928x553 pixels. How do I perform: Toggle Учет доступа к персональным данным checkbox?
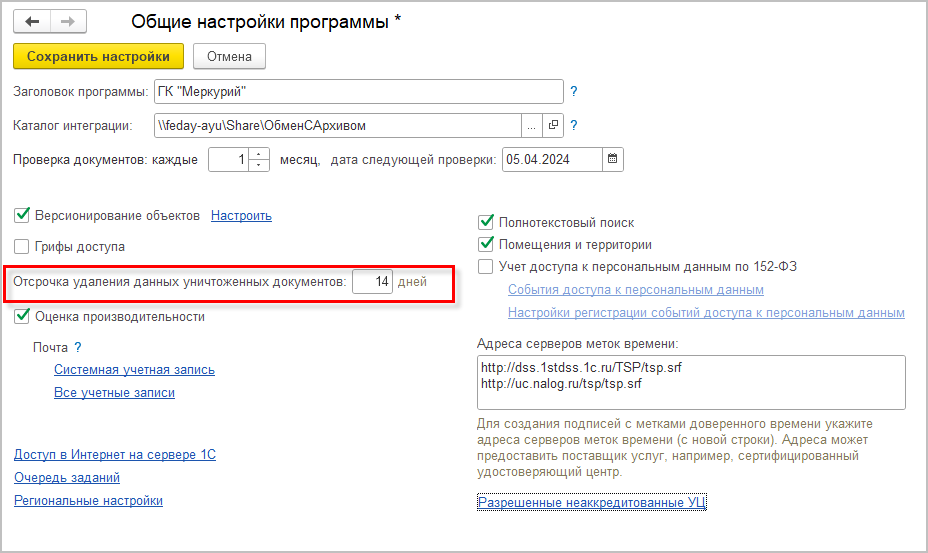point(486,266)
